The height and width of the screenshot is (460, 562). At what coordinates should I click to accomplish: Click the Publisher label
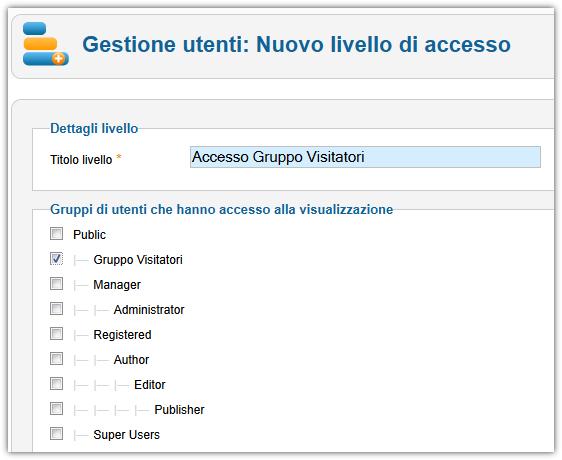click(x=179, y=410)
